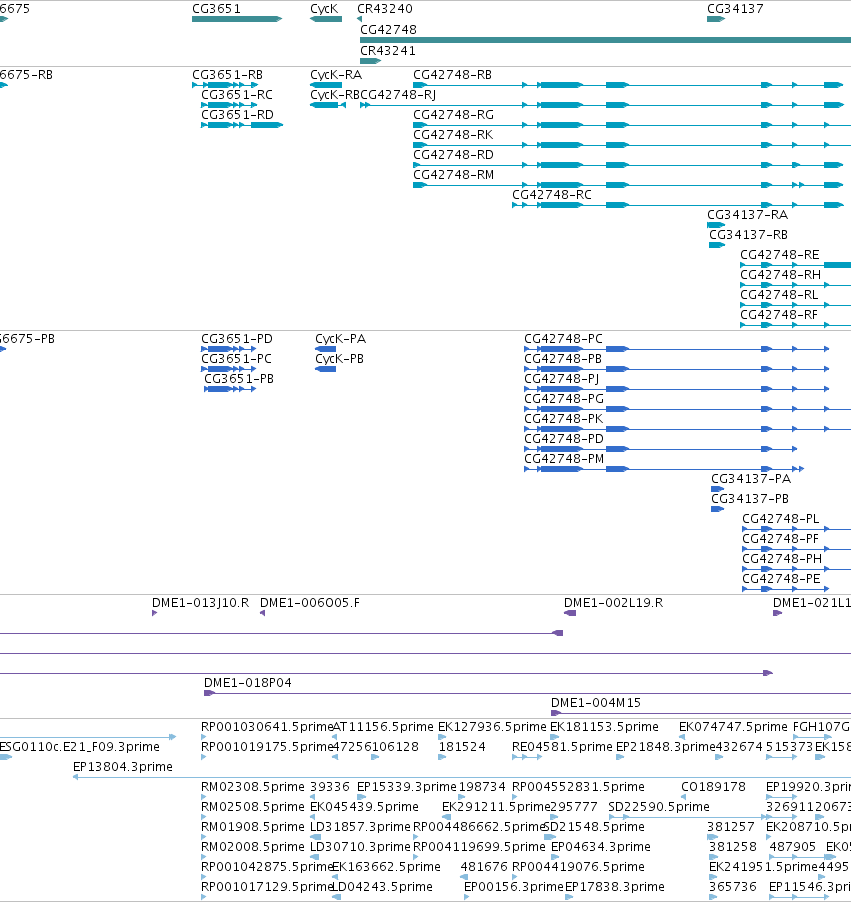Click the CG42748-RB transcript label

click(x=452, y=75)
